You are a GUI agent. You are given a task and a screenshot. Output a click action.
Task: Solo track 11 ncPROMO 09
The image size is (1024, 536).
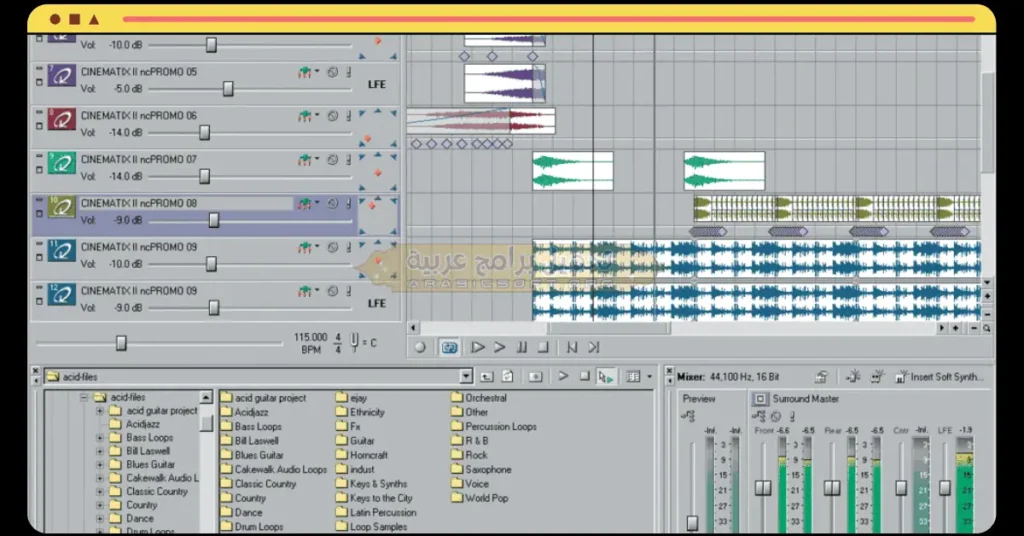pyautogui.click(x=349, y=247)
